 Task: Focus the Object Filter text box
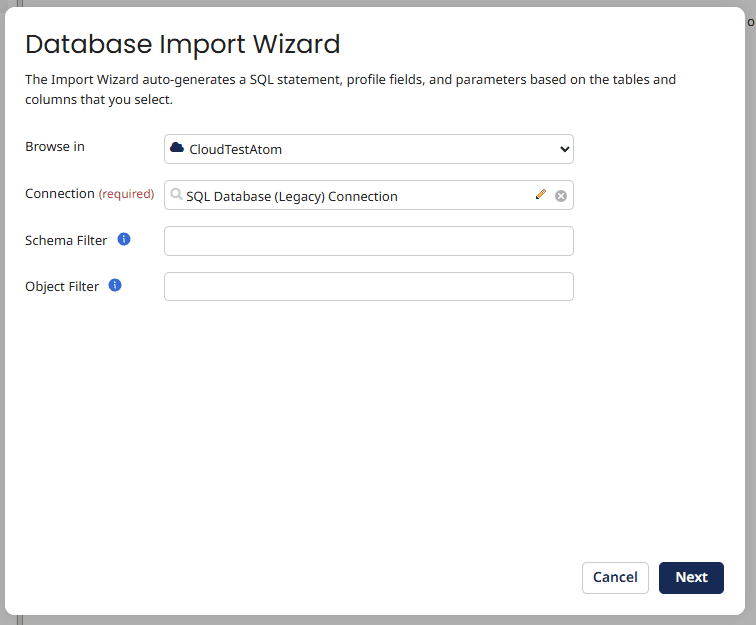pyautogui.click(x=368, y=287)
